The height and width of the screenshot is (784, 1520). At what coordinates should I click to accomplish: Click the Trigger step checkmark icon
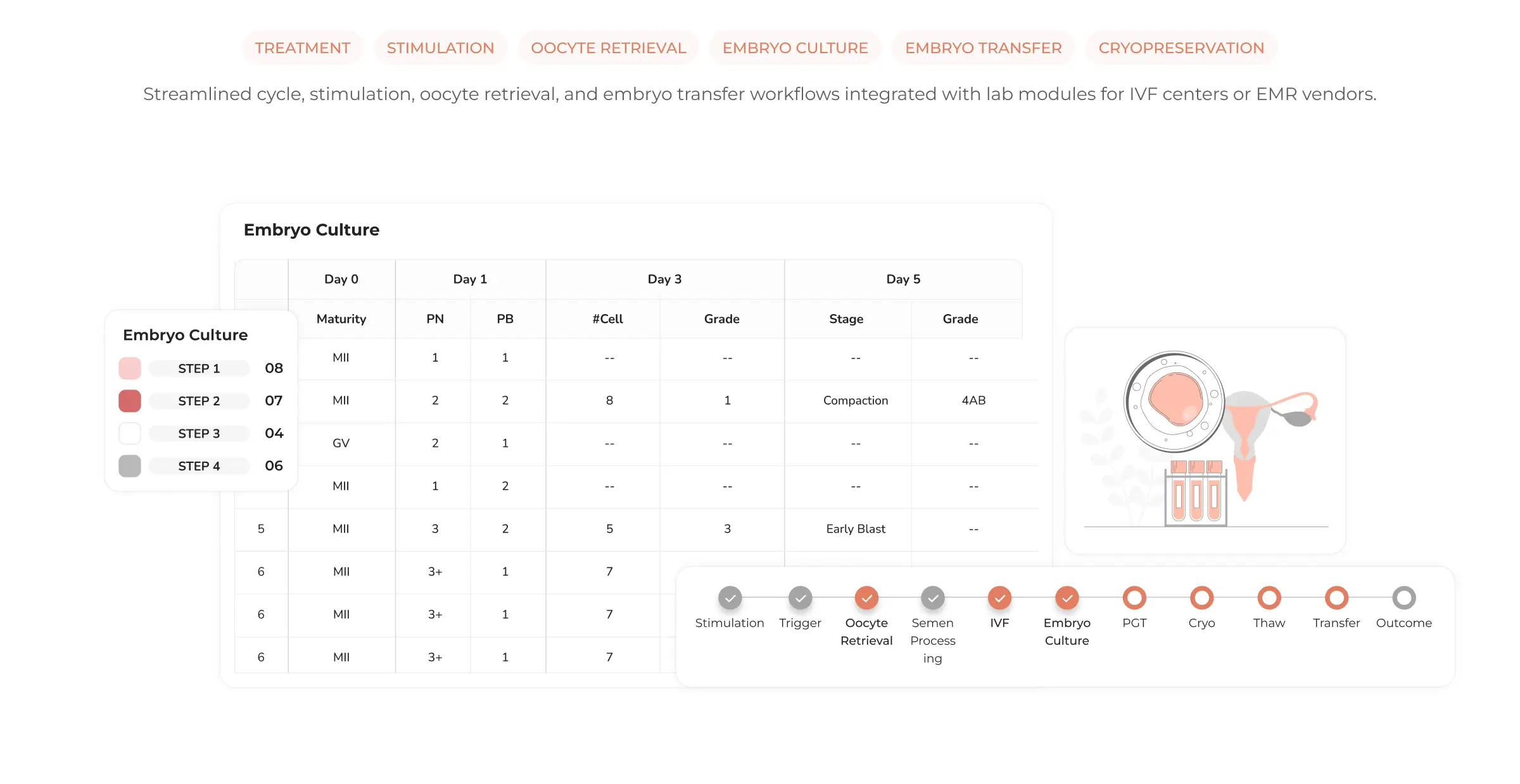tap(800, 597)
